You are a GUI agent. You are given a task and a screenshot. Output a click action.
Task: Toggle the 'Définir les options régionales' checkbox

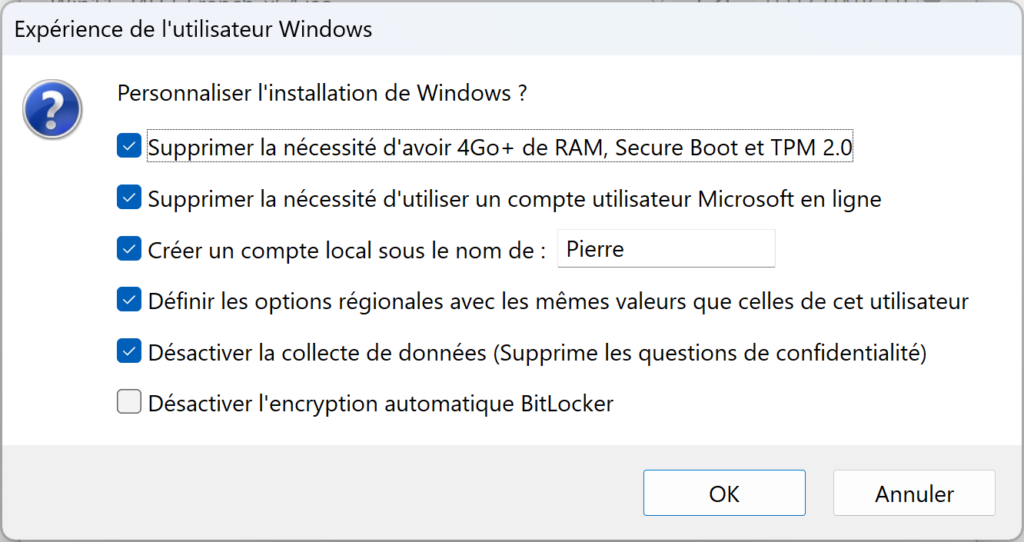(129, 300)
